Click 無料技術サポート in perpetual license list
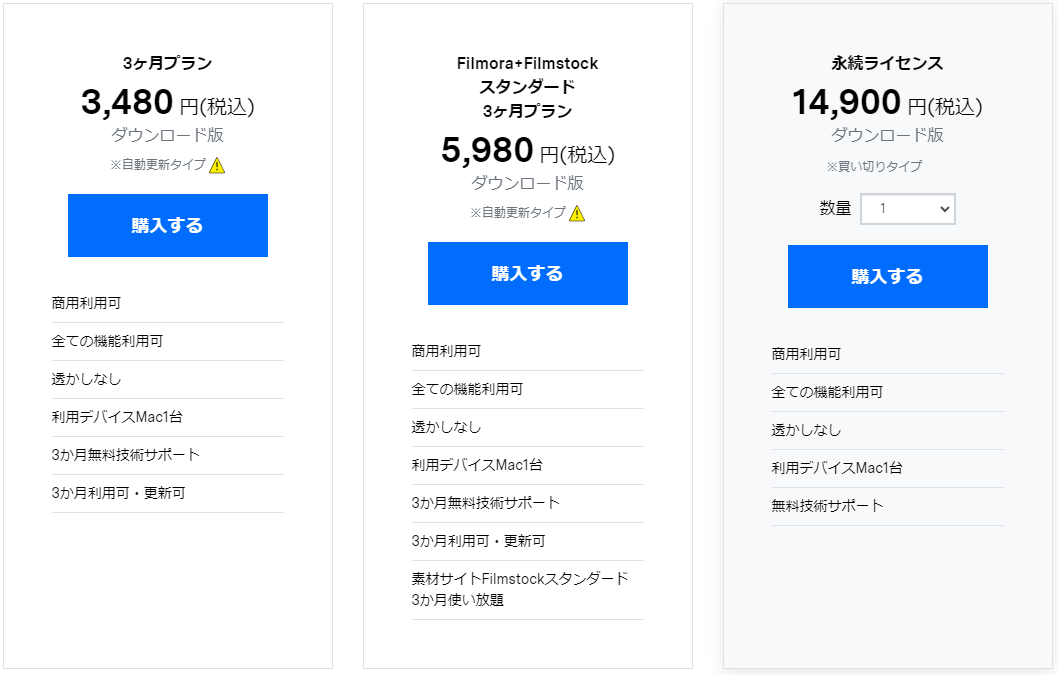 (x=827, y=506)
